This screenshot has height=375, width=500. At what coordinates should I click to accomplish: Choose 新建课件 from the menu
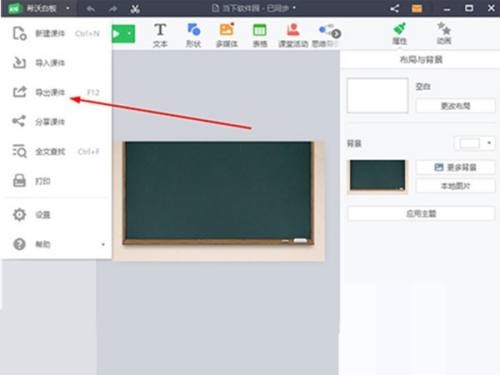[57, 33]
